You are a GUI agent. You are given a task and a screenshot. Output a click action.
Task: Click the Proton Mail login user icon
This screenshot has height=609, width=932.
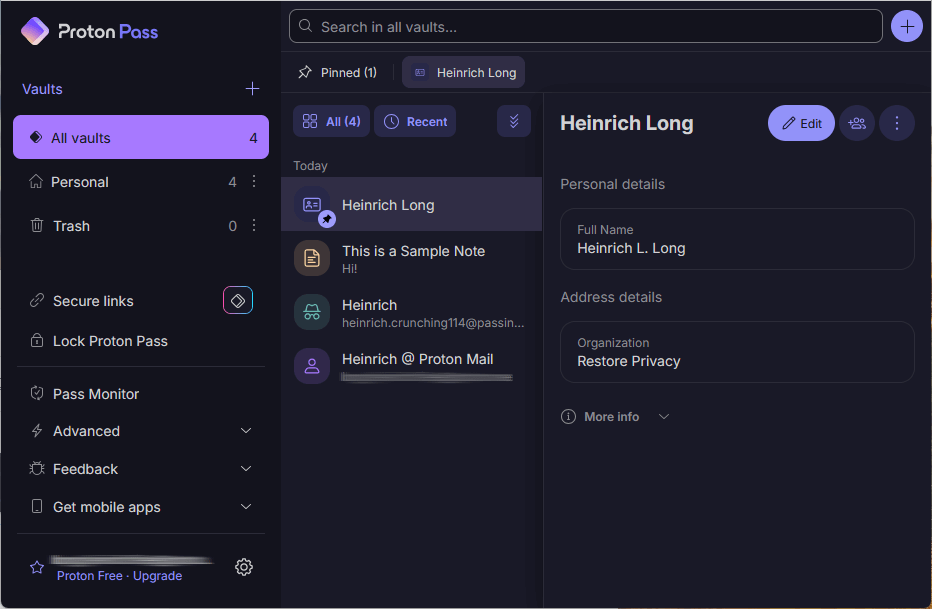pos(312,366)
